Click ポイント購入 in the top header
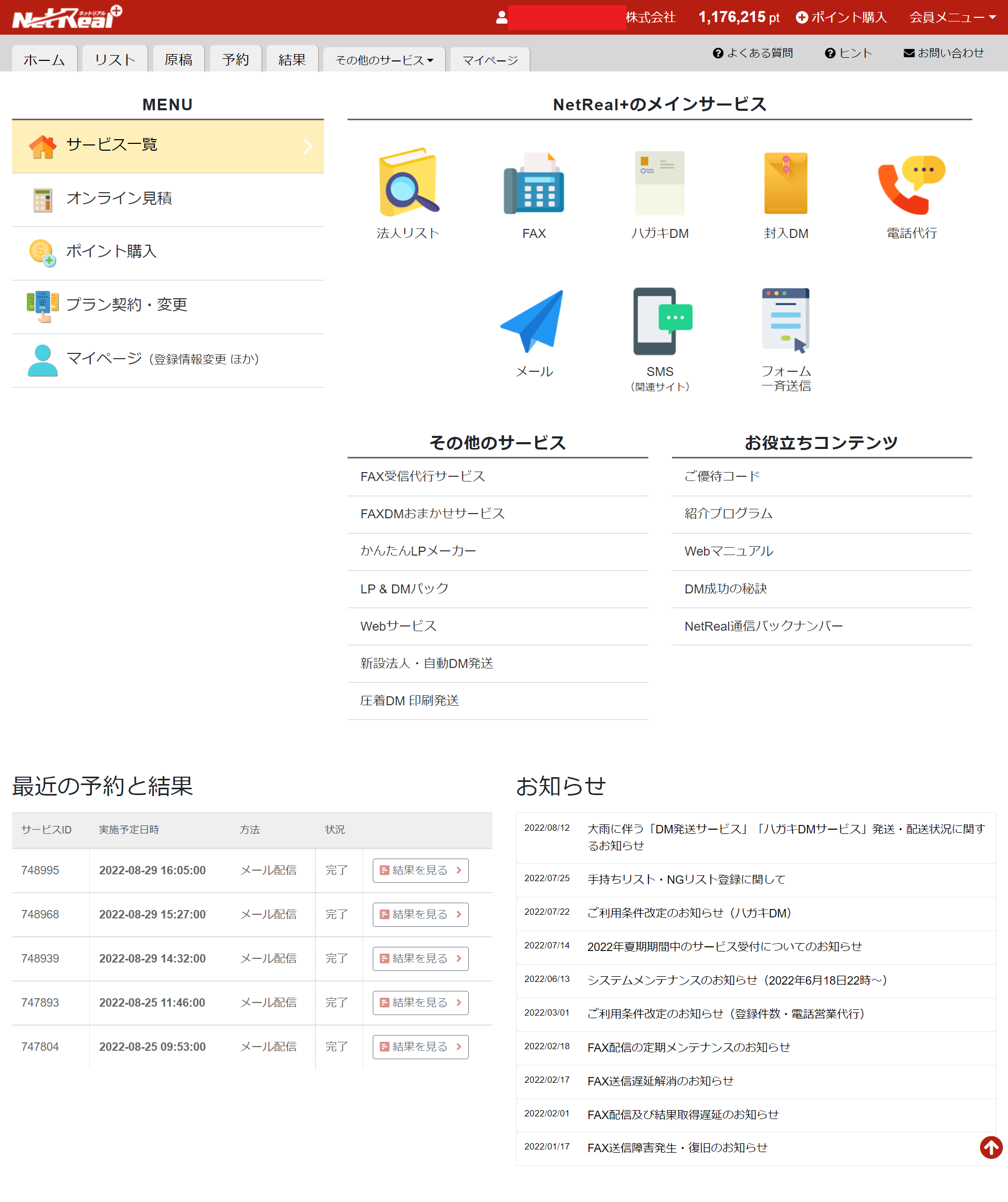1008x1202 pixels. coord(842,17)
